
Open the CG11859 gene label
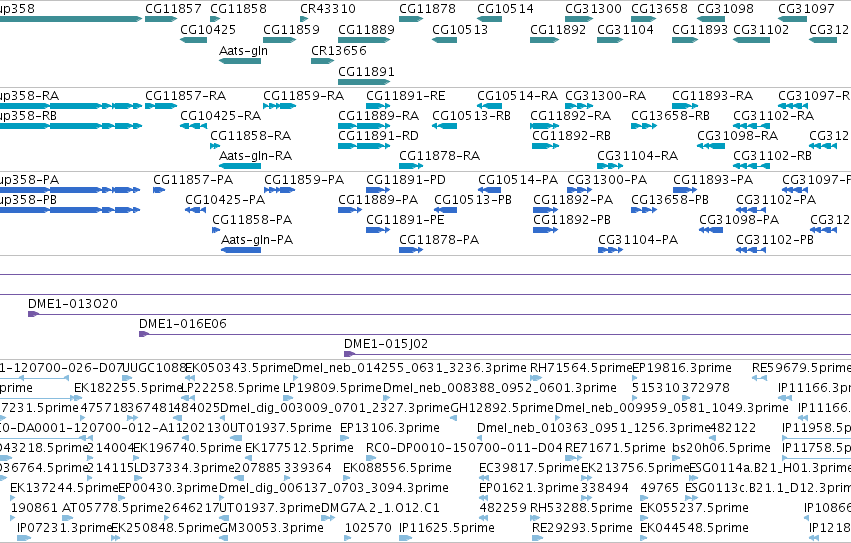pos(291,29)
